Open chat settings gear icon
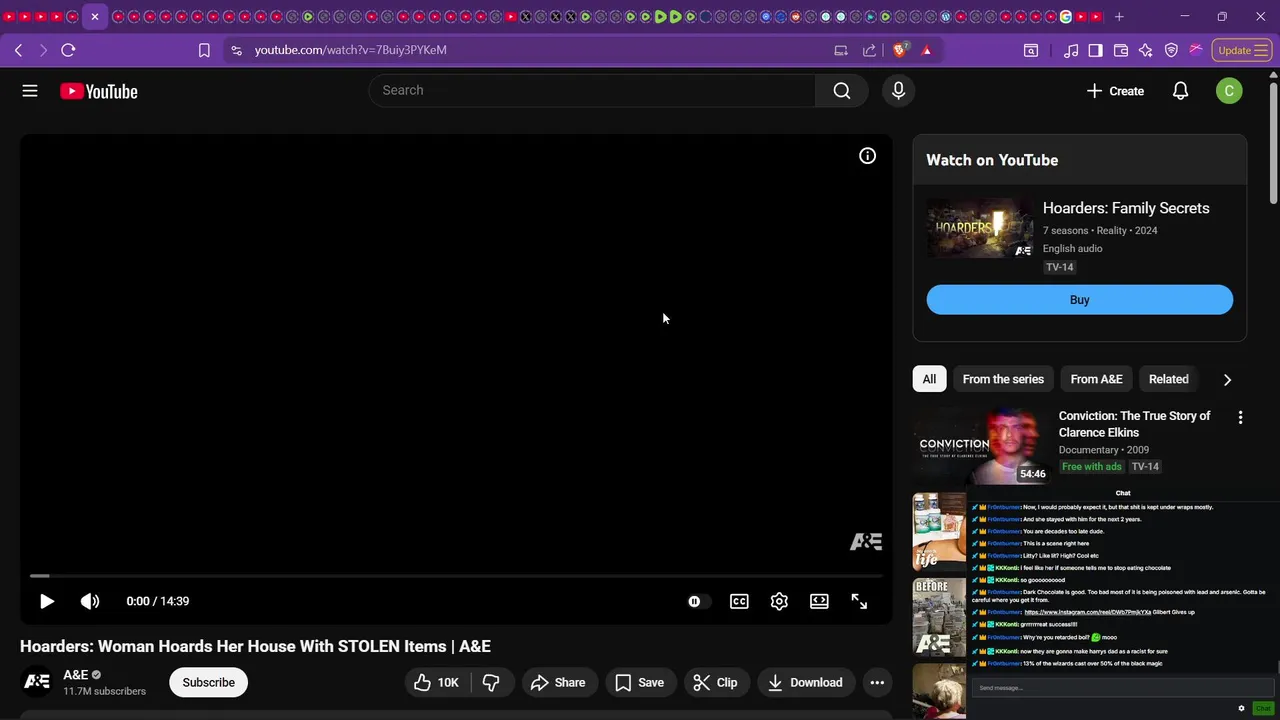The image size is (1280, 720). tap(1241, 708)
